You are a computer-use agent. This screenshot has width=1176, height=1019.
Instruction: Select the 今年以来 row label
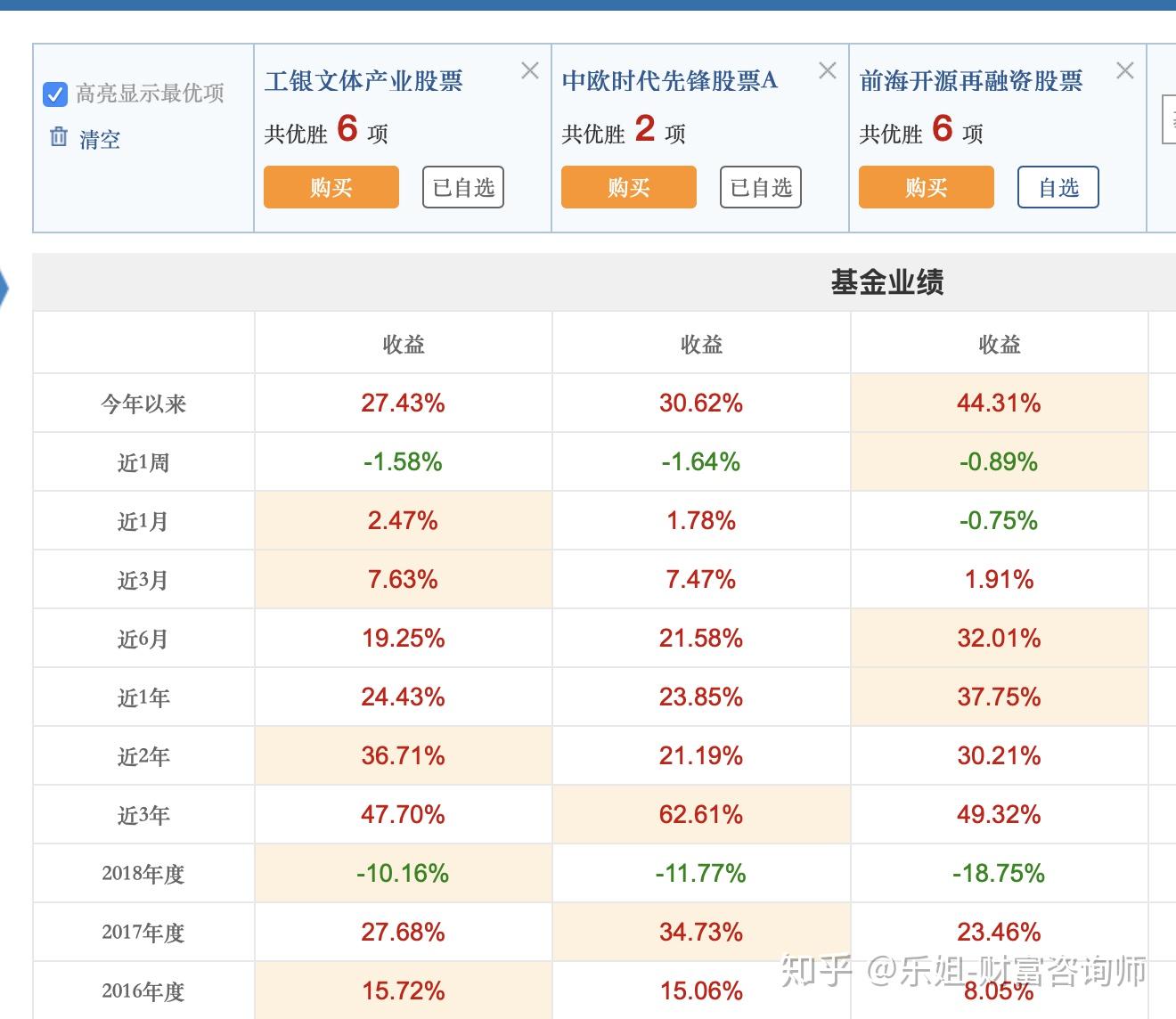143,404
